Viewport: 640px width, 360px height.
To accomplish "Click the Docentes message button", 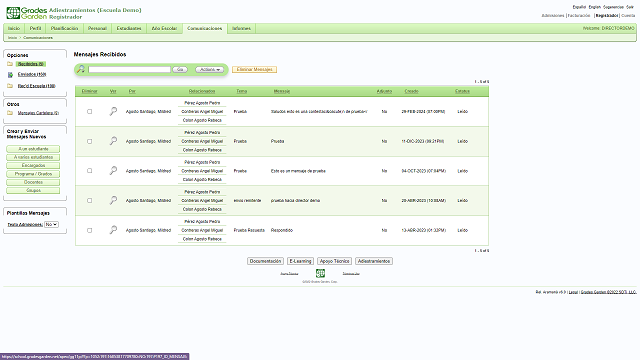I will 33,182.
